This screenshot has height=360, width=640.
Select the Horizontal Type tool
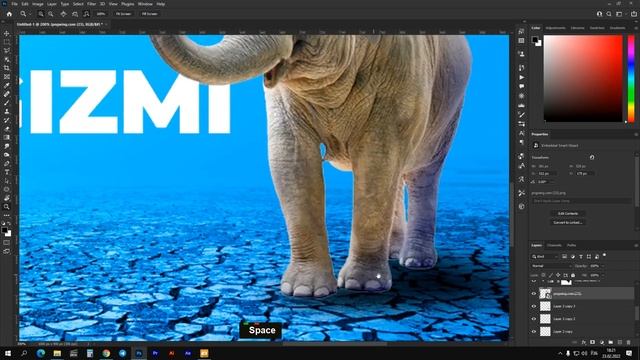pos(7,172)
